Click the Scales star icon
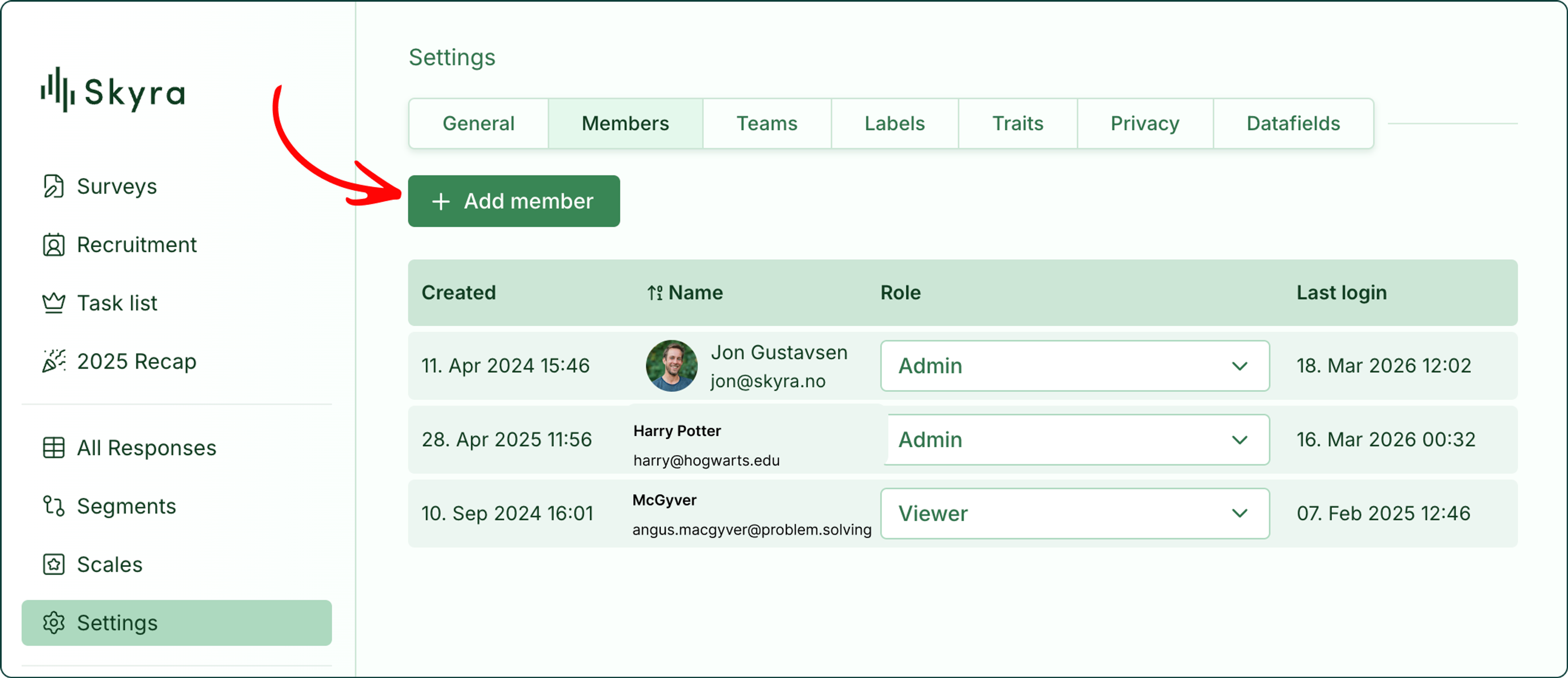Viewport: 1568px width, 678px height. [53, 564]
